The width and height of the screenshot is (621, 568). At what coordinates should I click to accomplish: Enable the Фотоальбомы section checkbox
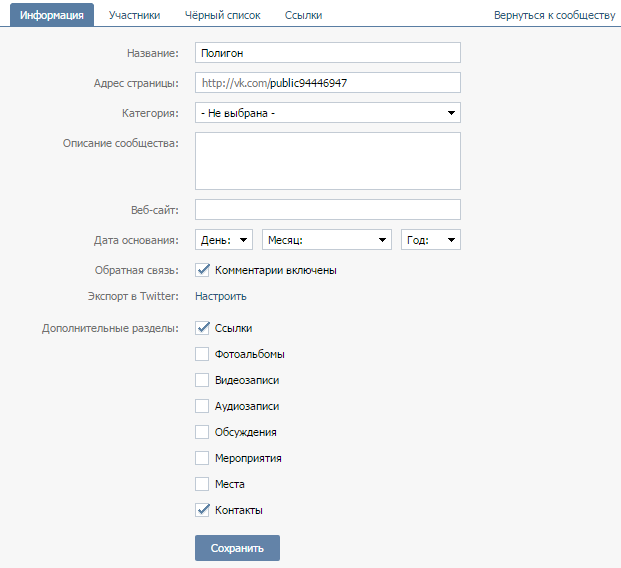[202, 354]
